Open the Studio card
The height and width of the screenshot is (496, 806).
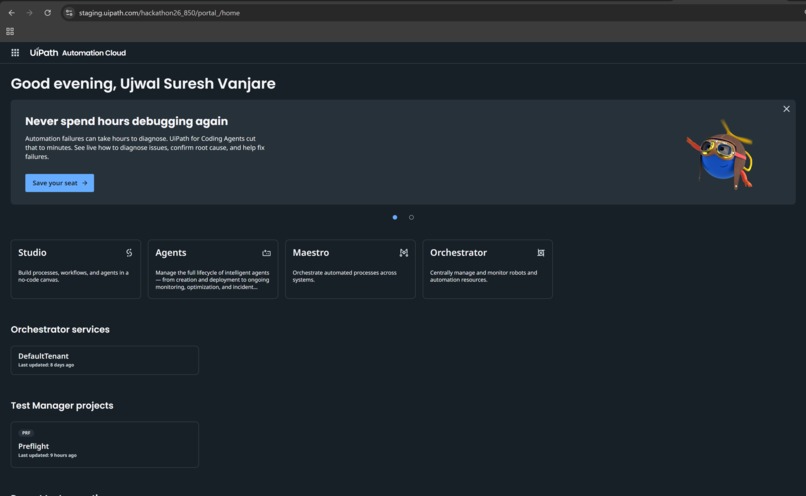tap(76, 269)
